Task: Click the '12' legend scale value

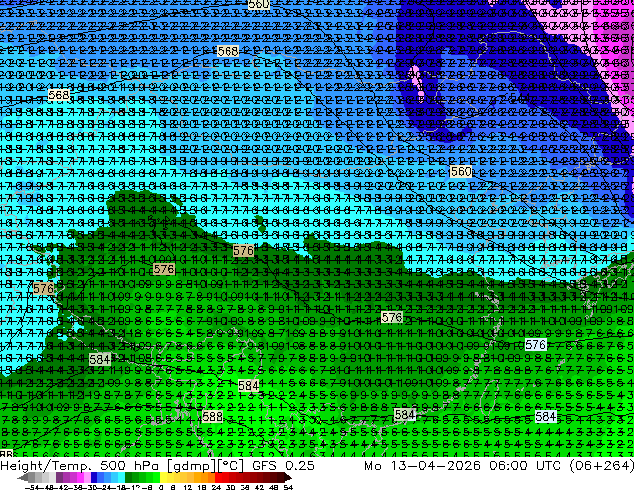Action: tap(188, 488)
